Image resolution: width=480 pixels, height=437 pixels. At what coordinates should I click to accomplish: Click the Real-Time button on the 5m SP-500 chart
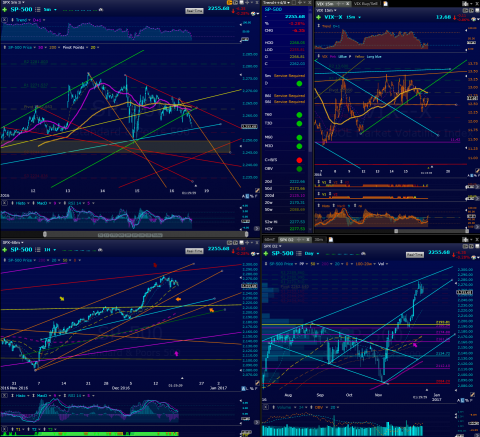coord(194,11)
